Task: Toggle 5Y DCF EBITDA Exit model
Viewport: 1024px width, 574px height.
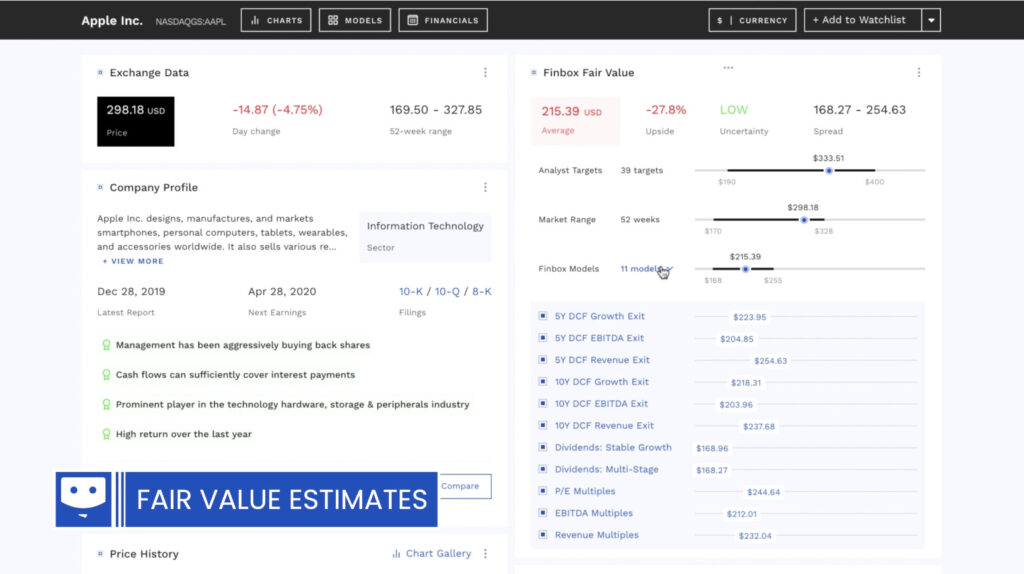Action: 543,338
